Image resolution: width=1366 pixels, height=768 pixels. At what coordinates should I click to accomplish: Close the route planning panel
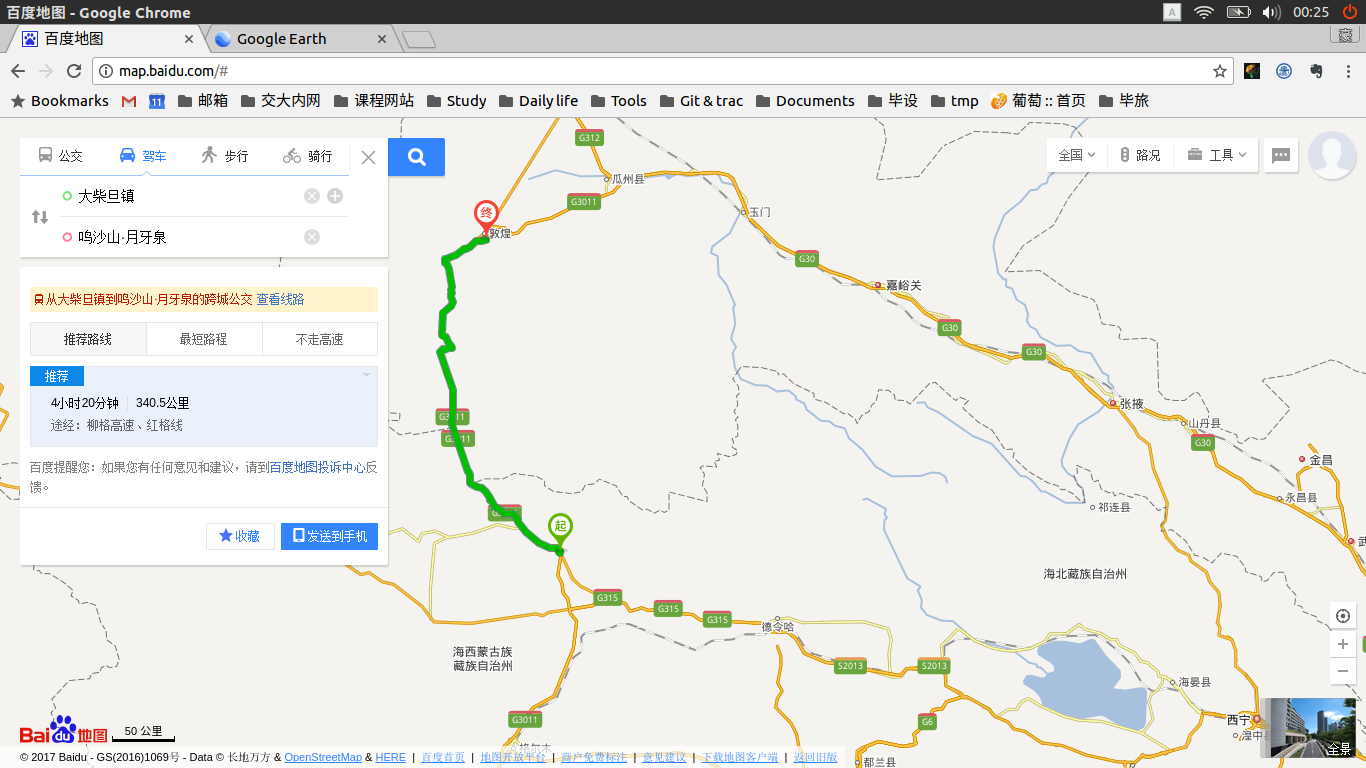(x=368, y=157)
